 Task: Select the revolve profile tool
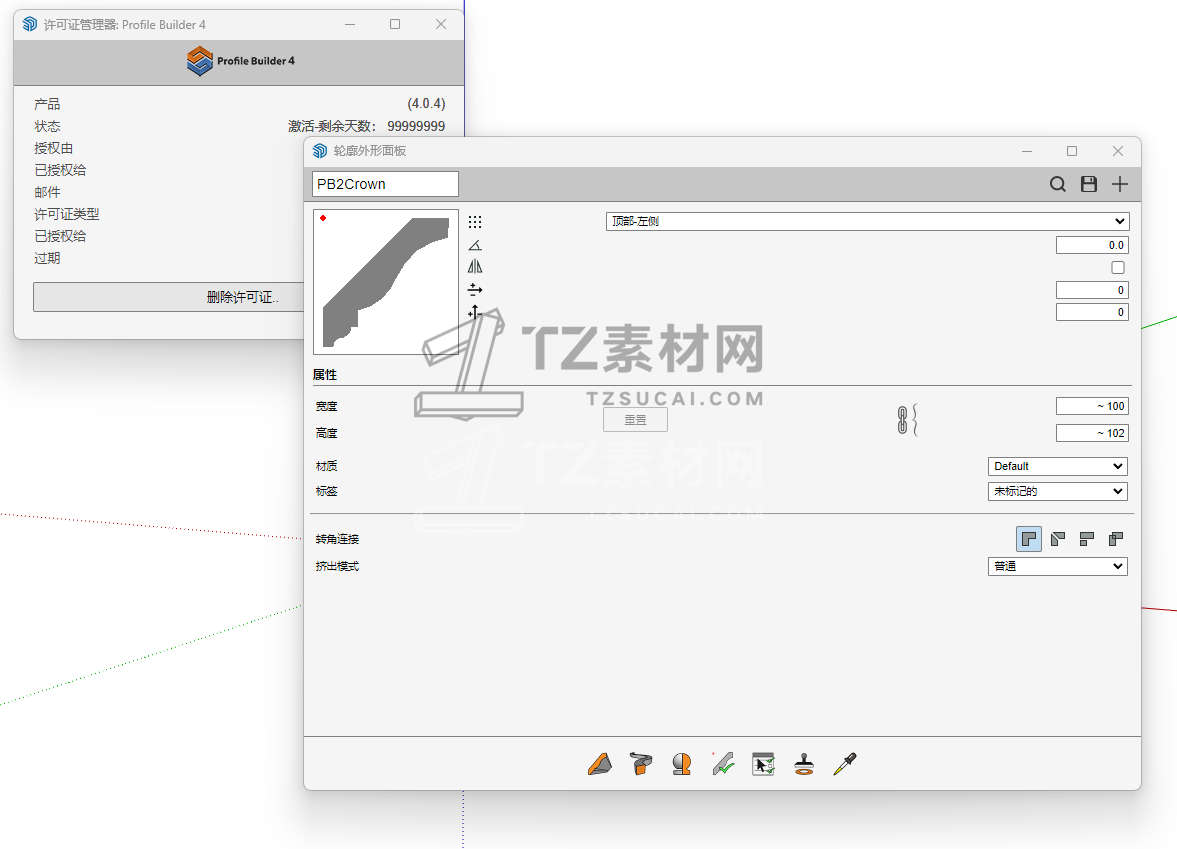pyautogui.click(x=682, y=764)
